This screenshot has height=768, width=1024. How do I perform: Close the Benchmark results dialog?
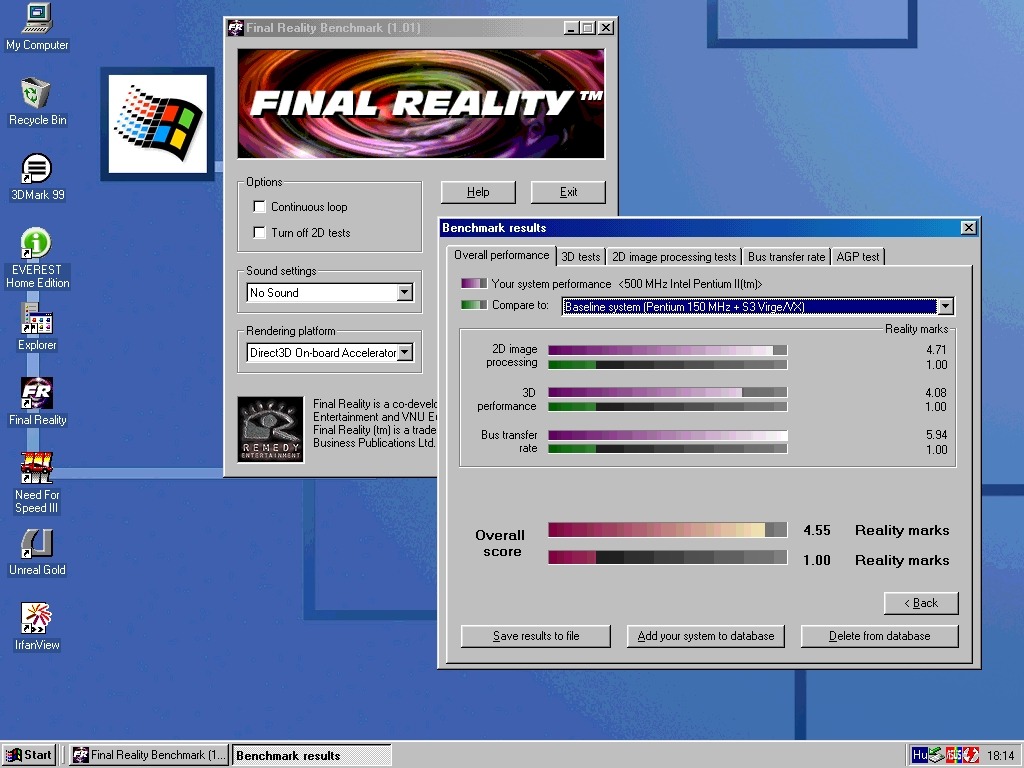(x=968, y=227)
